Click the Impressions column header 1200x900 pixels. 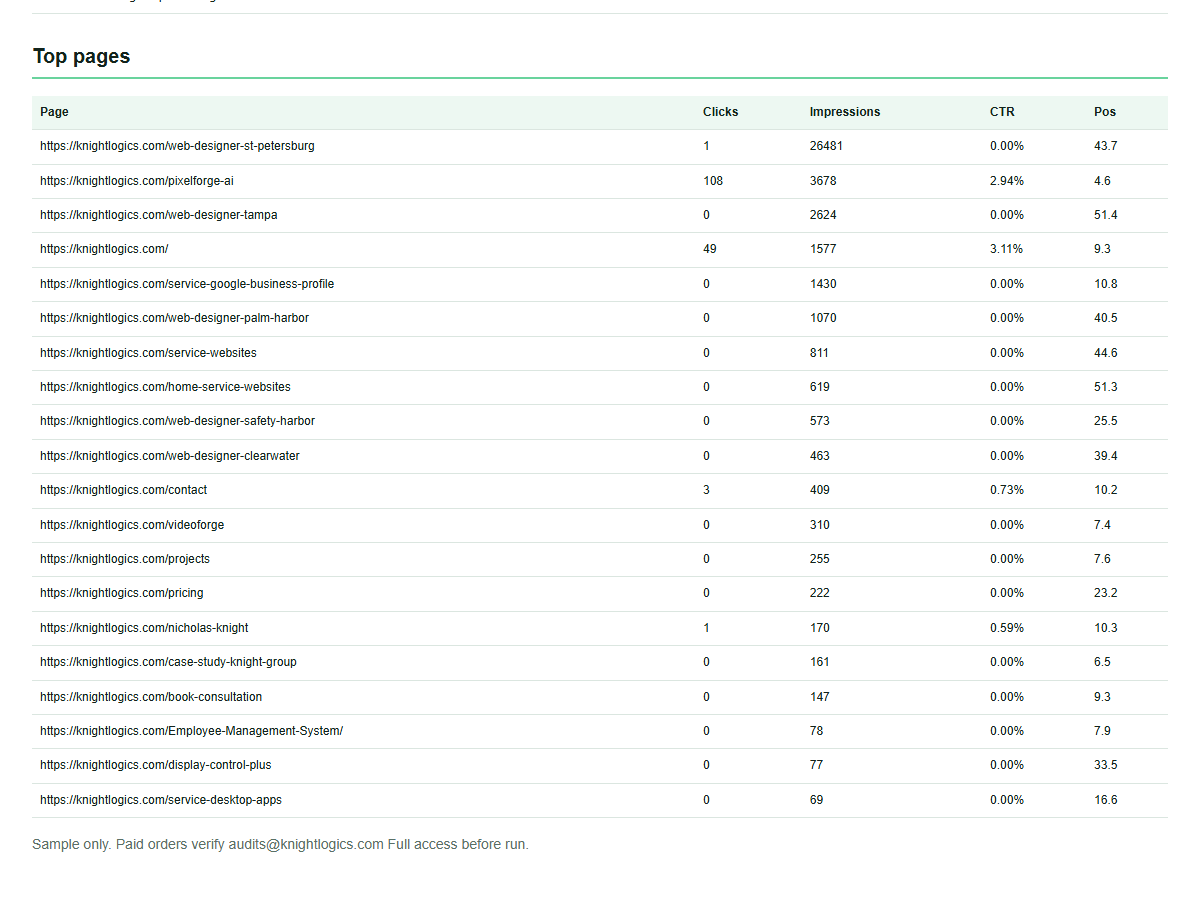tap(845, 112)
